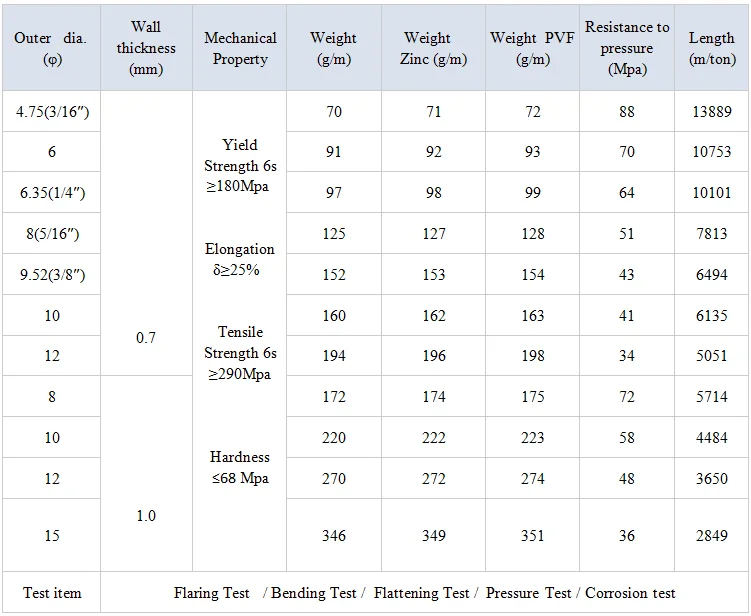Select the "Weight Zinc (g/m)" header
The height and width of the screenshot is (616, 751).
(428, 48)
